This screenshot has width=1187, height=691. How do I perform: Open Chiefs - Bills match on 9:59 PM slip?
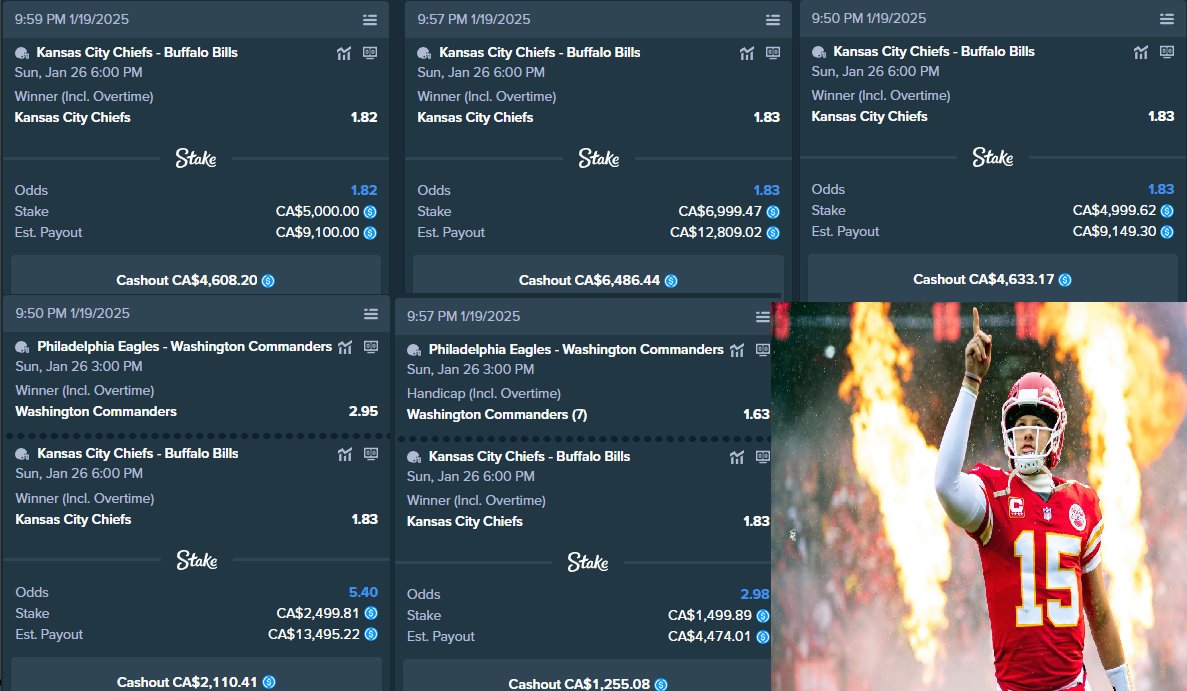tap(137, 52)
